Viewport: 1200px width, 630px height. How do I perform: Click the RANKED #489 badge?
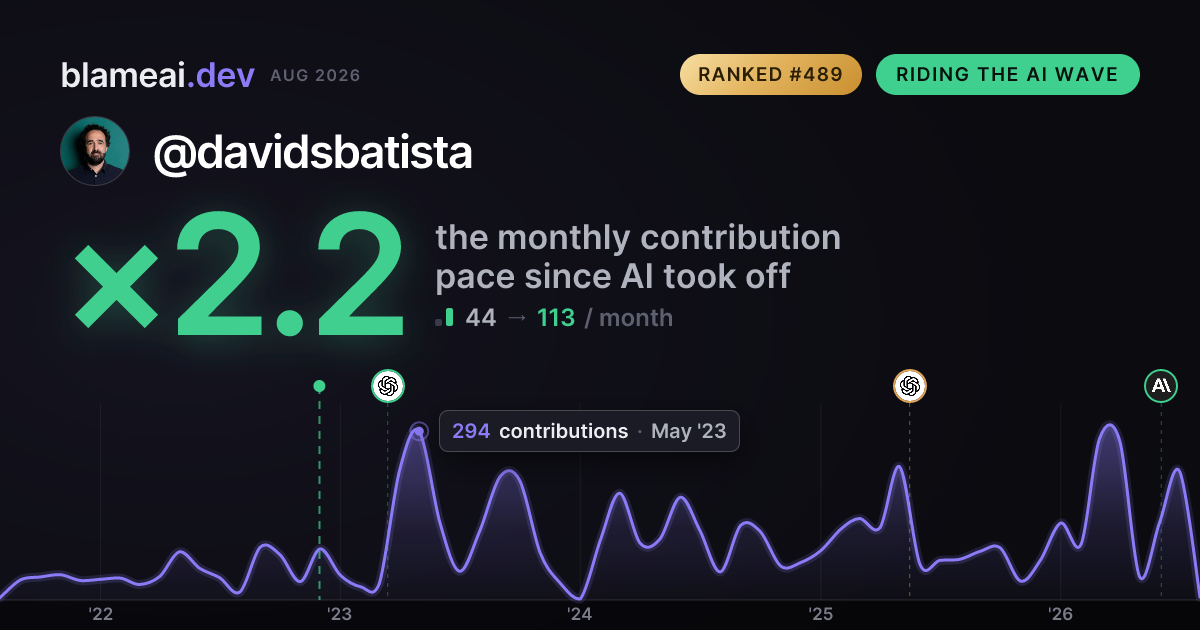point(771,75)
